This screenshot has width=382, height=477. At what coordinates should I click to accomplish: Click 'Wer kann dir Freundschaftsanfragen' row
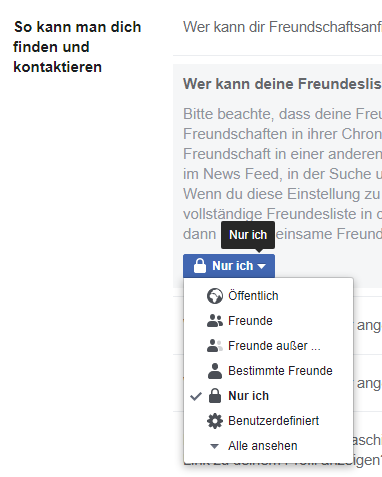click(282, 27)
